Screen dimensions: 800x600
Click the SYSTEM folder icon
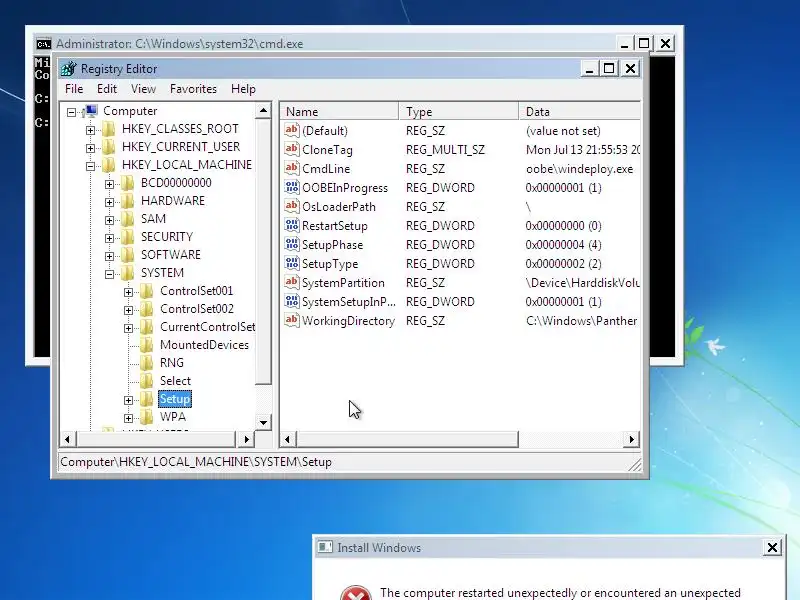128,273
